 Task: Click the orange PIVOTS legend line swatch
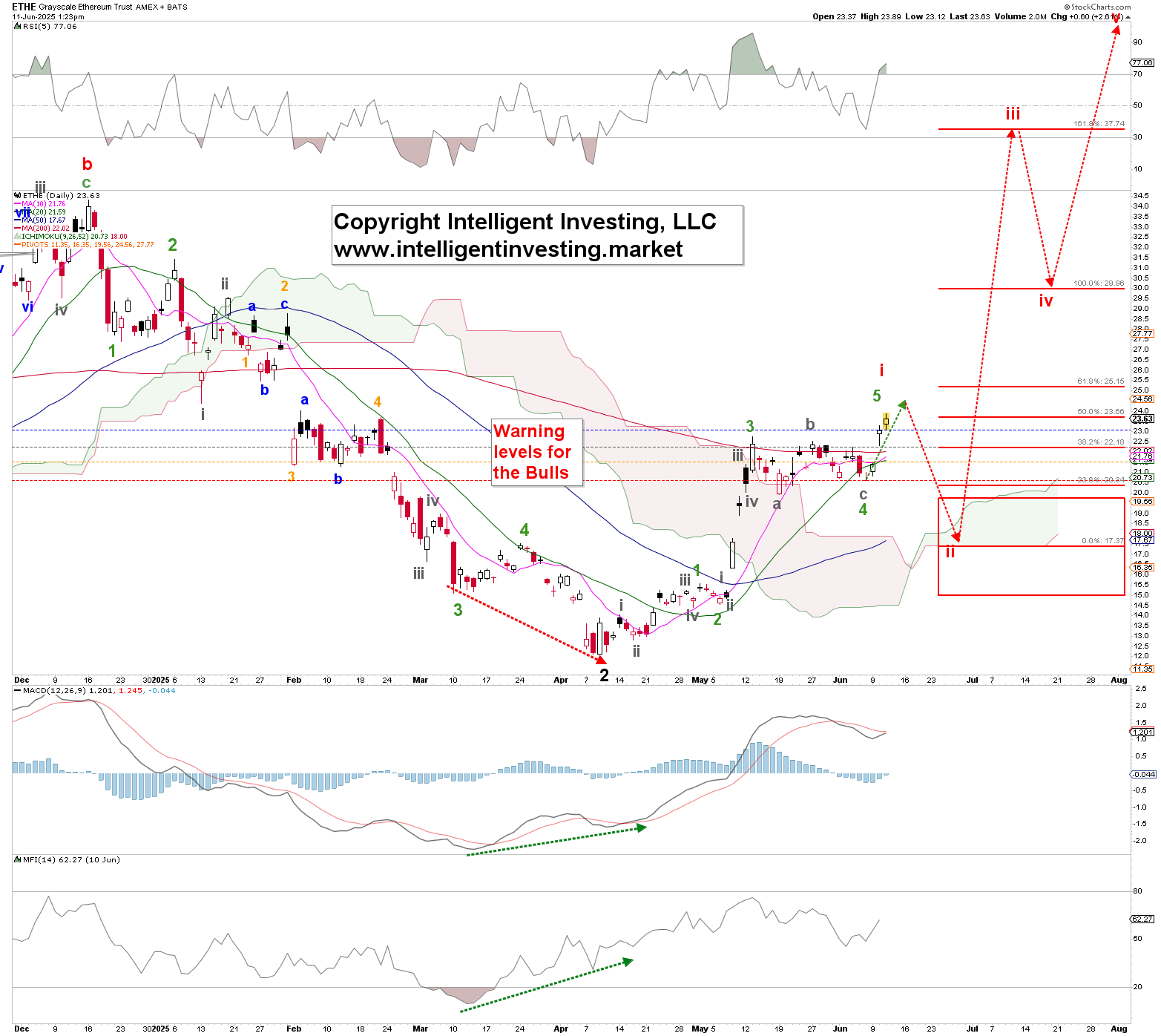(18, 245)
